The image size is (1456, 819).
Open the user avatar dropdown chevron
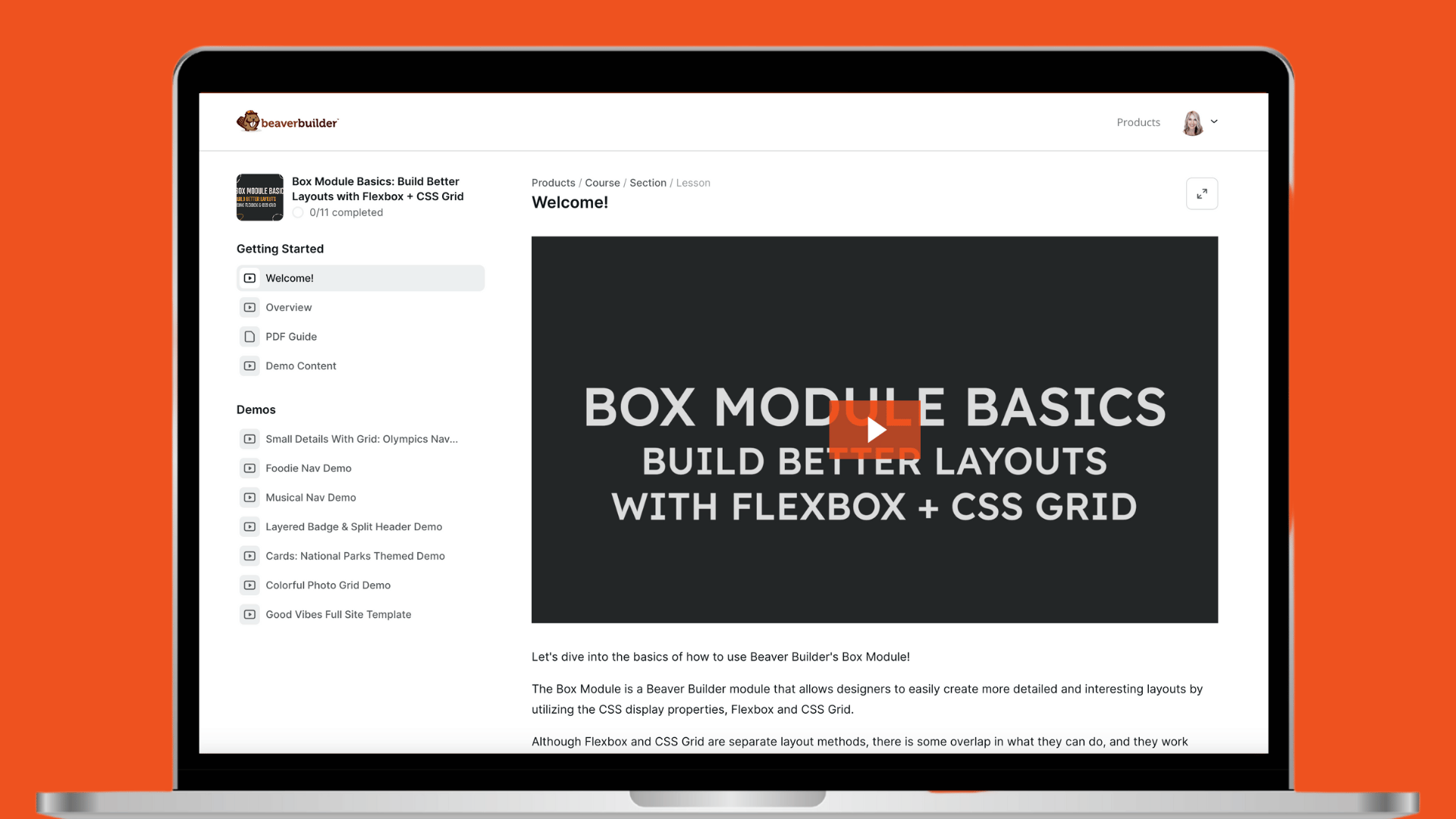point(1214,121)
